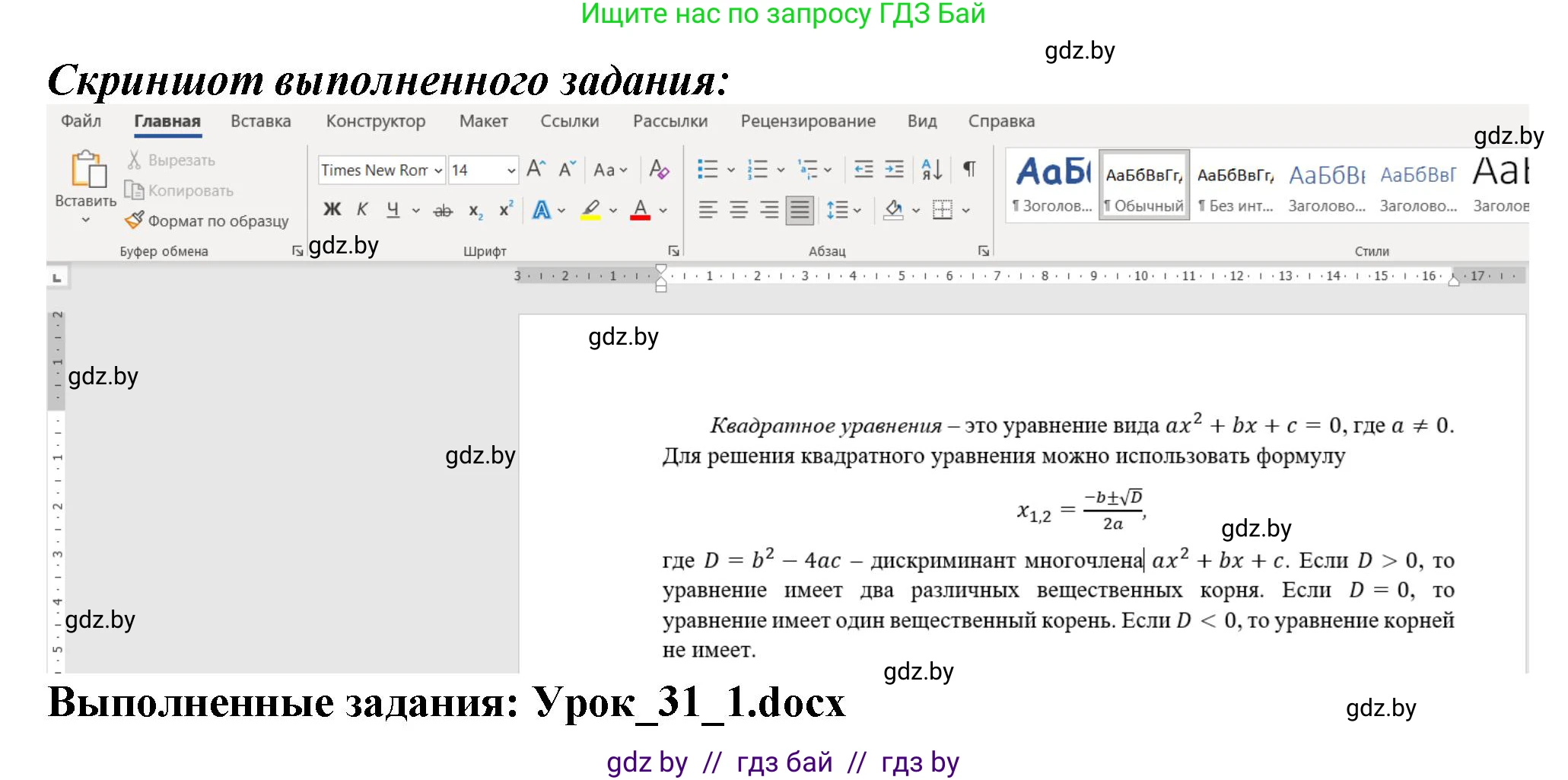This screenshot has height=780, width=1568.
Task: Open the Шрифт group dialog launcher
Action: pyautogui.click(x=675, y=250)
